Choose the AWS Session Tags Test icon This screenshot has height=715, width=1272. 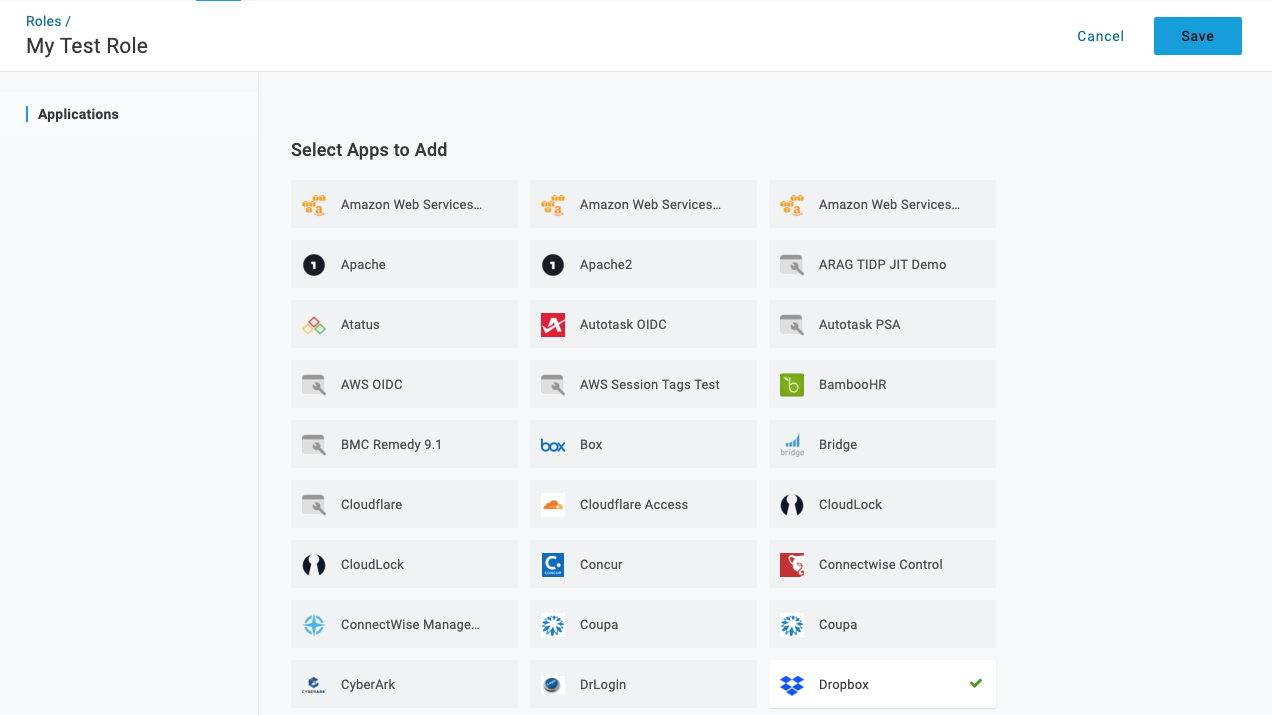click(x=553, y=385)
